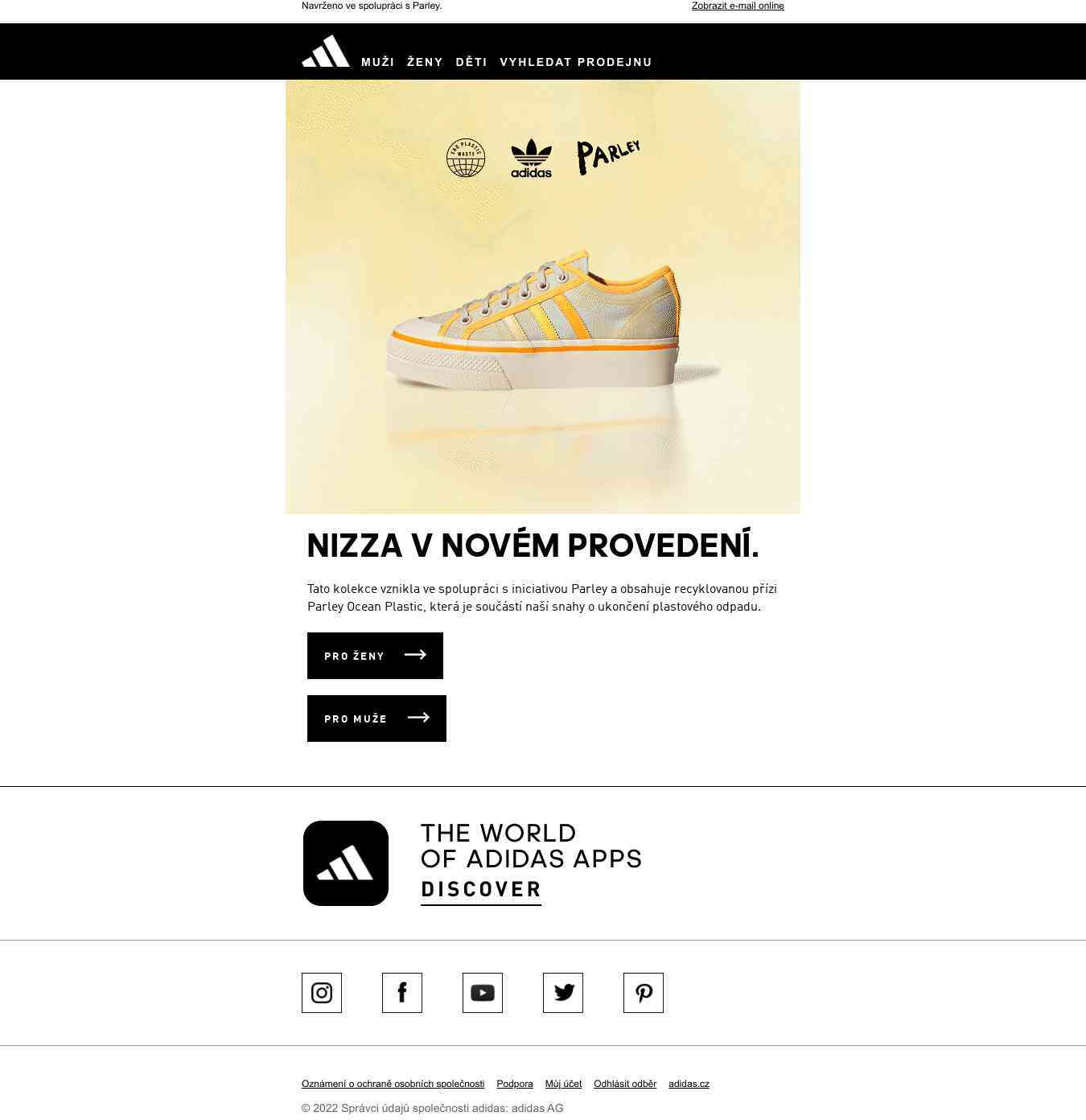Click the adidas logo in header
The image size is (1086, 1120).
(x=326, y=51)
